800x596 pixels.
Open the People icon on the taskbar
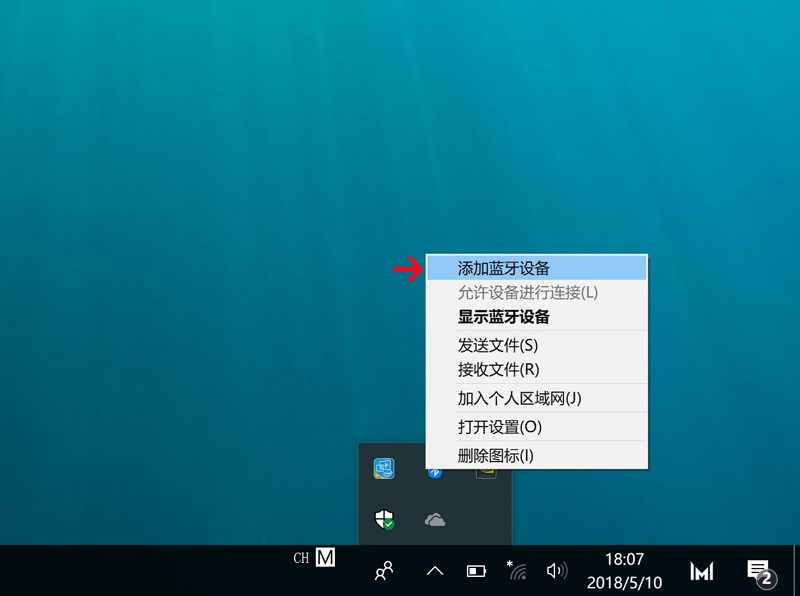point(384,571)
